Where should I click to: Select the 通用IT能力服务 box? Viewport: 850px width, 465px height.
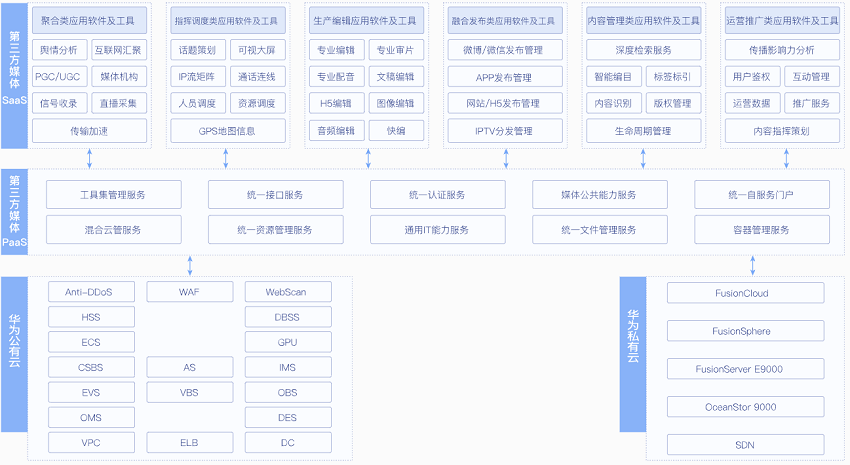(438, 230)
